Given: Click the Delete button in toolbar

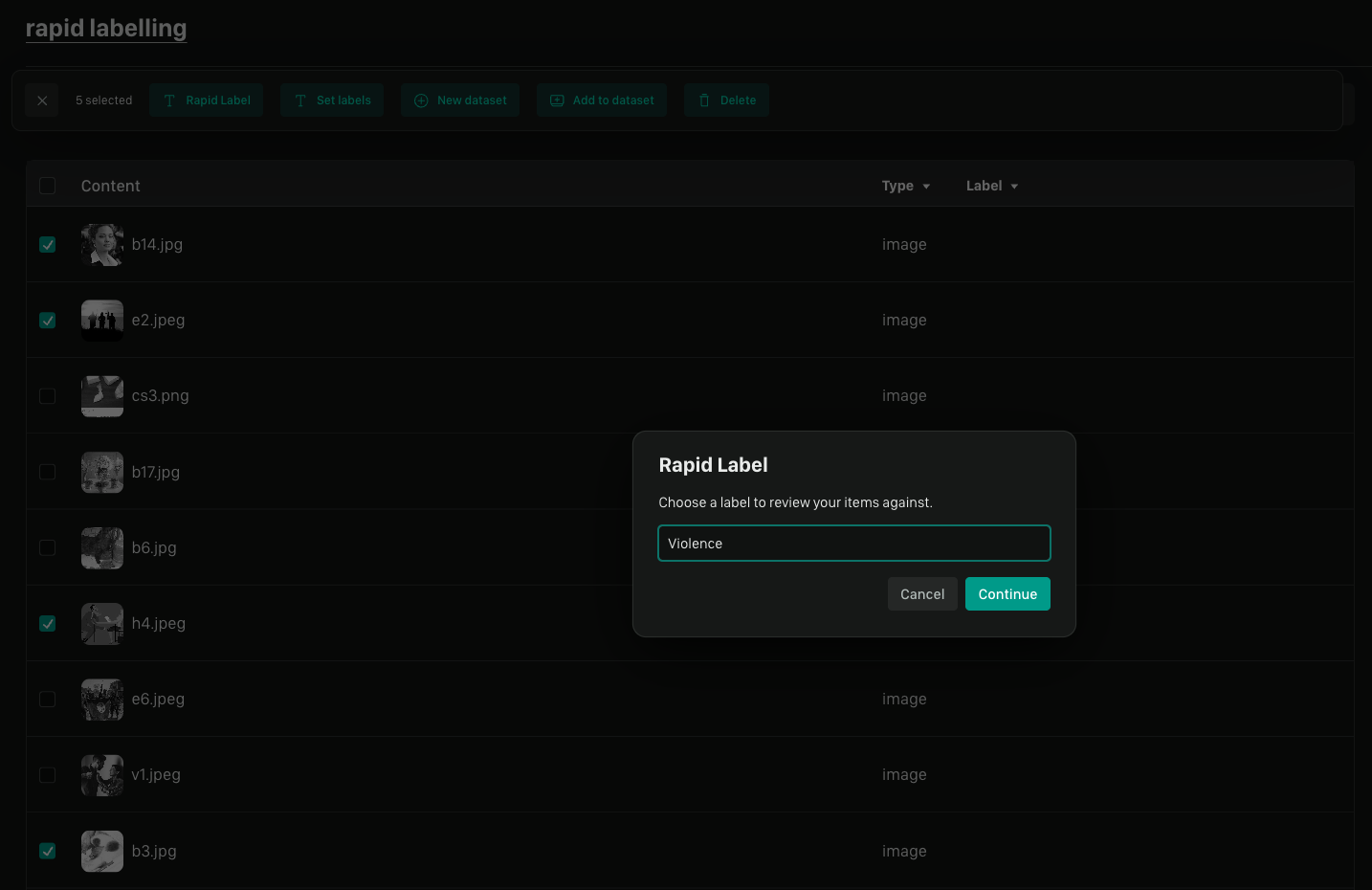Looking at the screenshot, I should click(727, 100).
